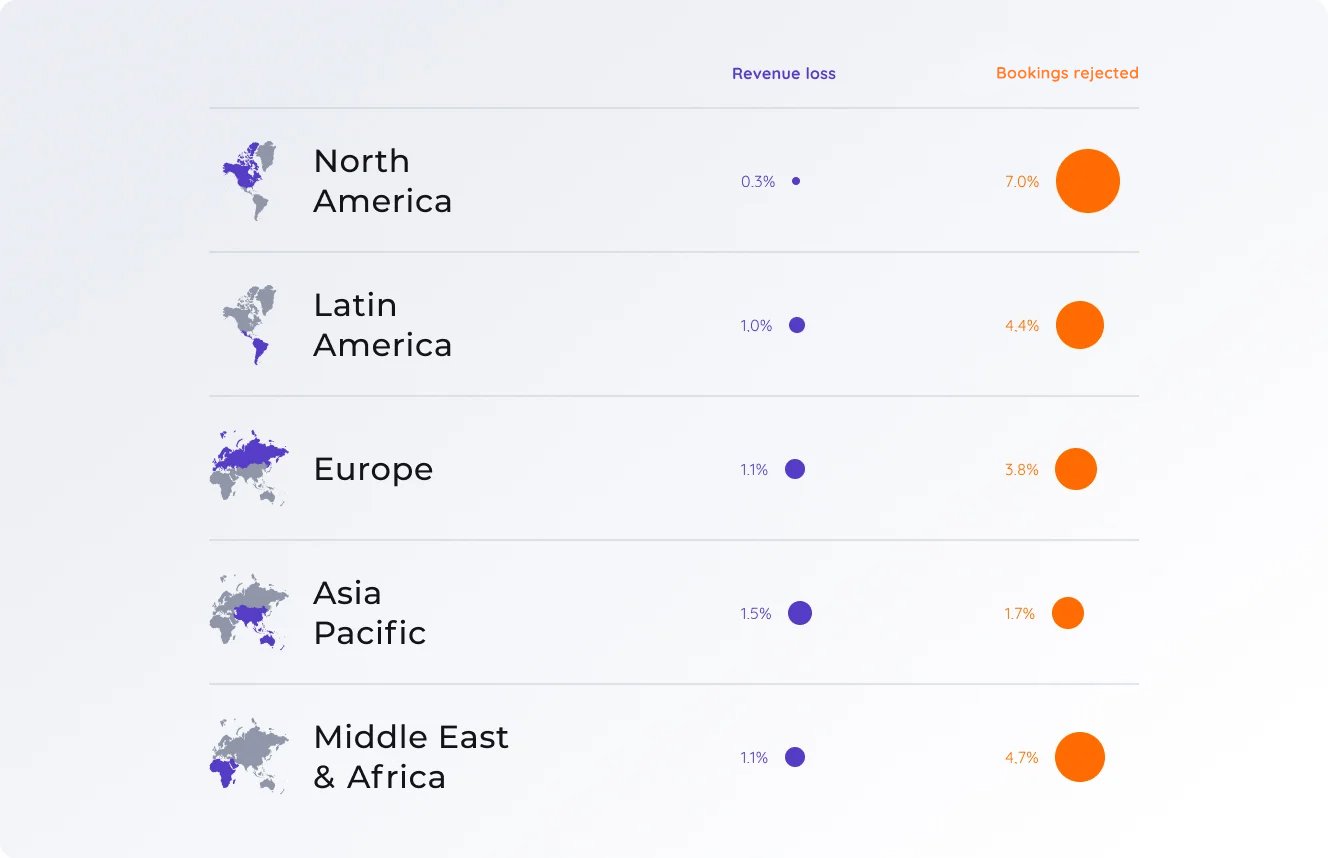Click Asia Pacific's purple 1.5% dot
Viewport: 1328px width, 858px height.
click(x=800, y=613)
